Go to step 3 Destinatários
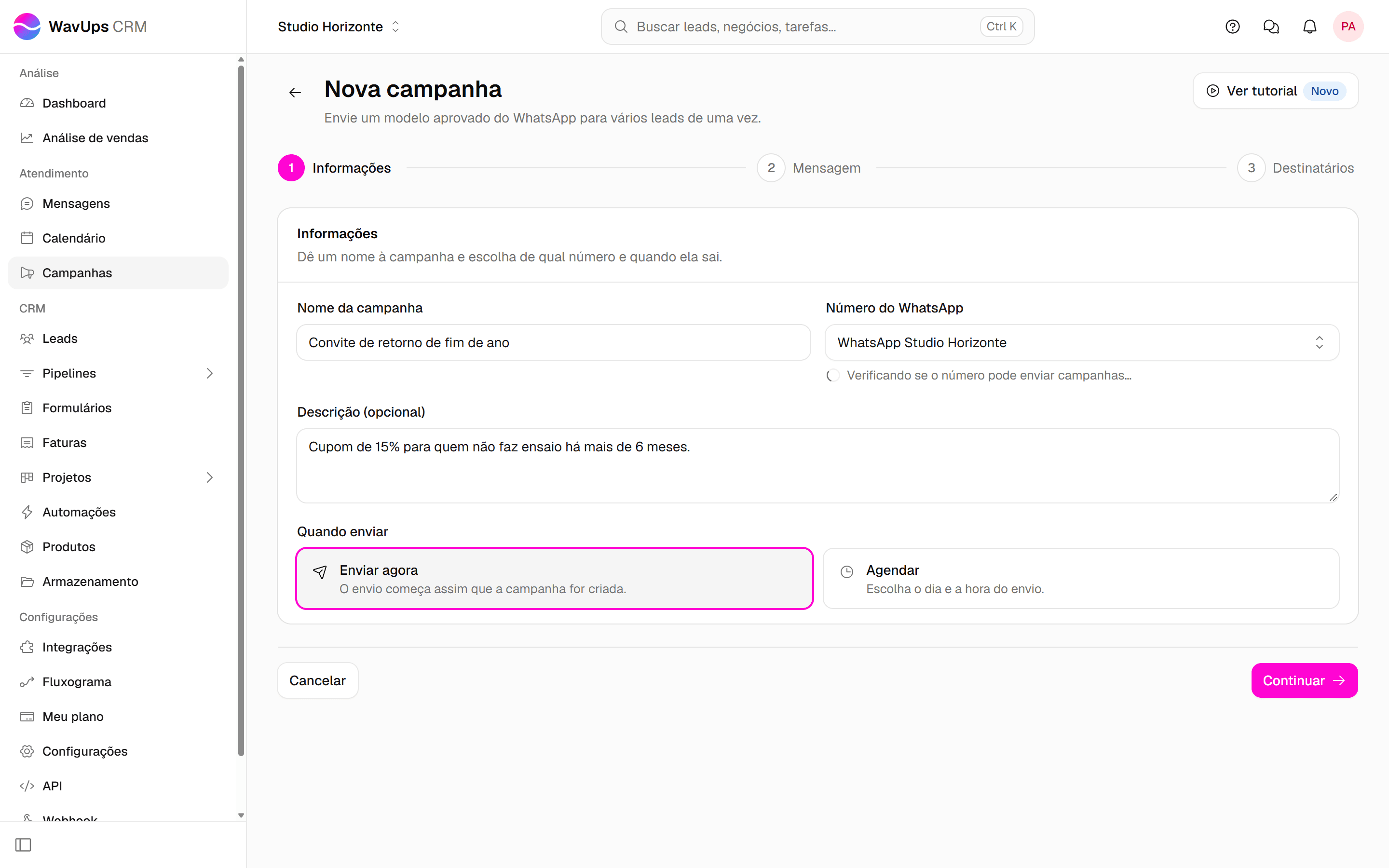This screenshot has height=868, width=1389. (1296, 168)
